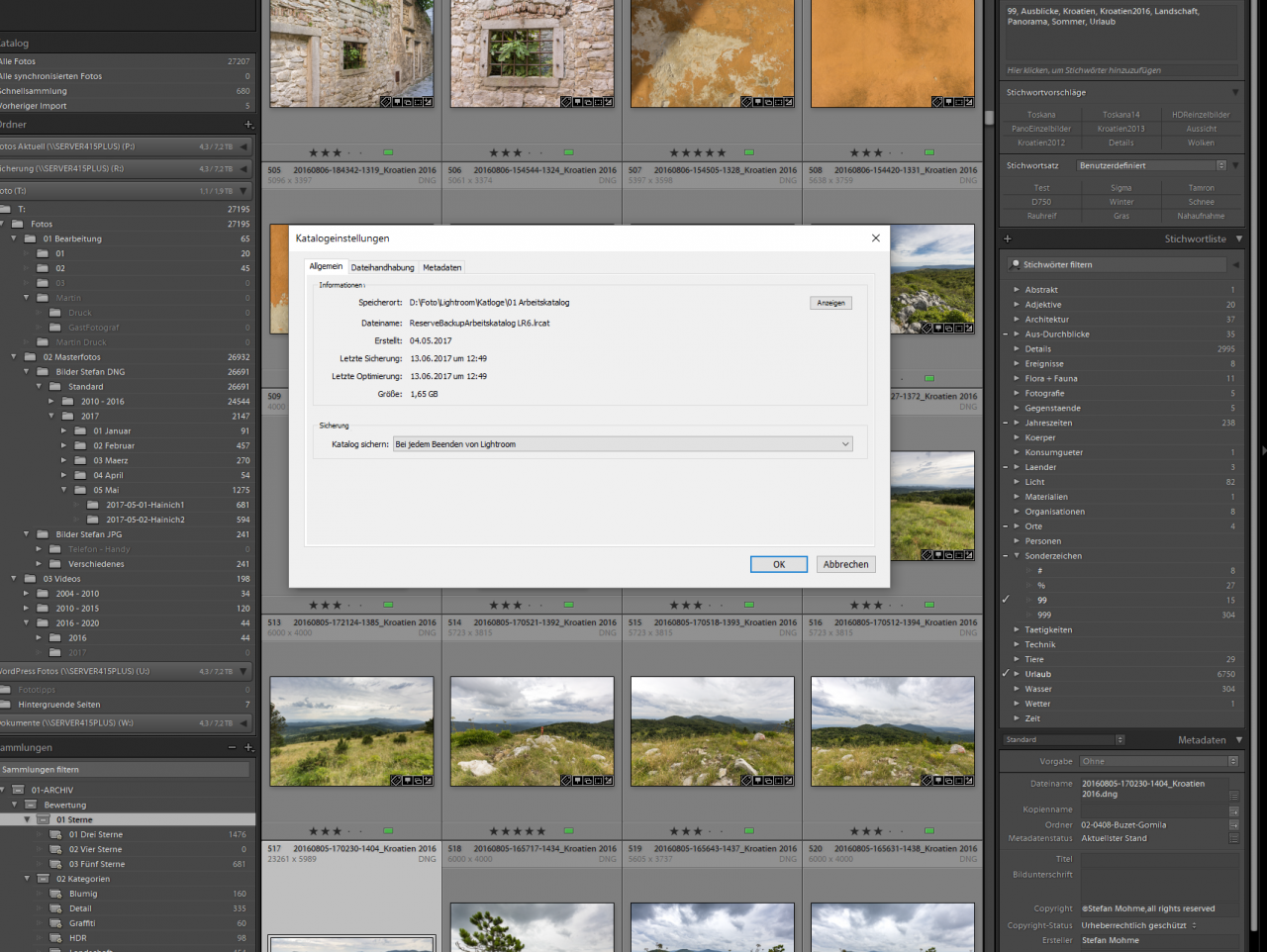Add a new folder via Ordner plus icon

[x=248, y=125]
